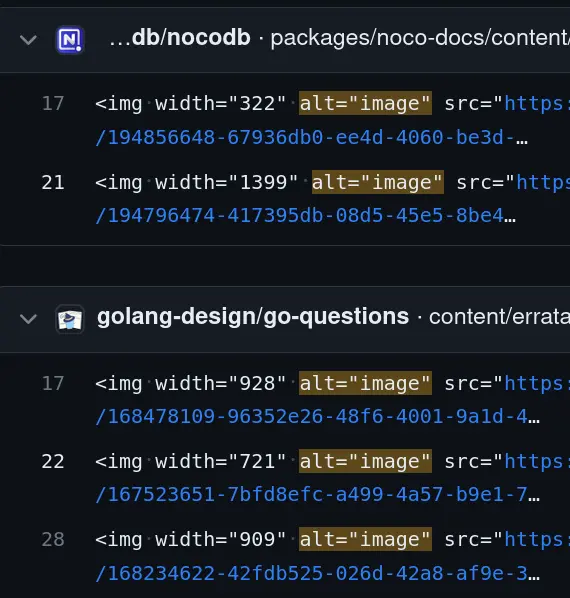Jump to line 28 in go-questions result
This screenshot has height=598, width=570.
pos(53,539)
